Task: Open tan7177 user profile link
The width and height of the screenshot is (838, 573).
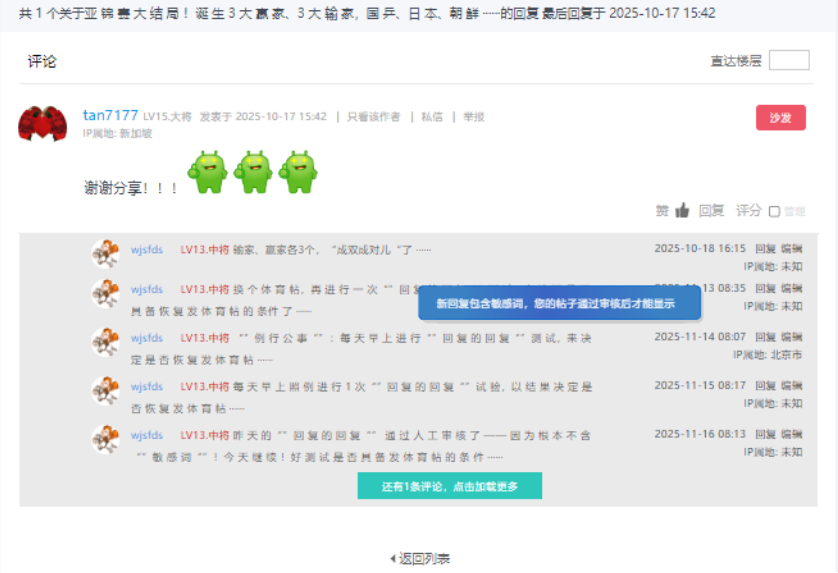Action: point(110,116)
